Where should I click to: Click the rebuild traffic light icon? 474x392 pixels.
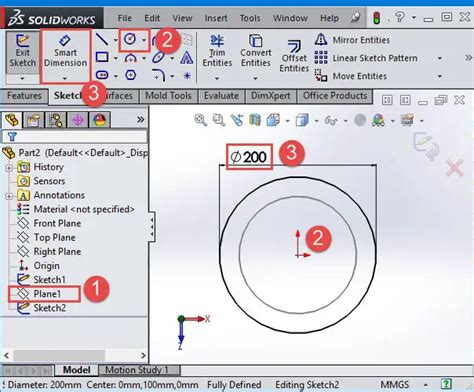tap(377, 18)
